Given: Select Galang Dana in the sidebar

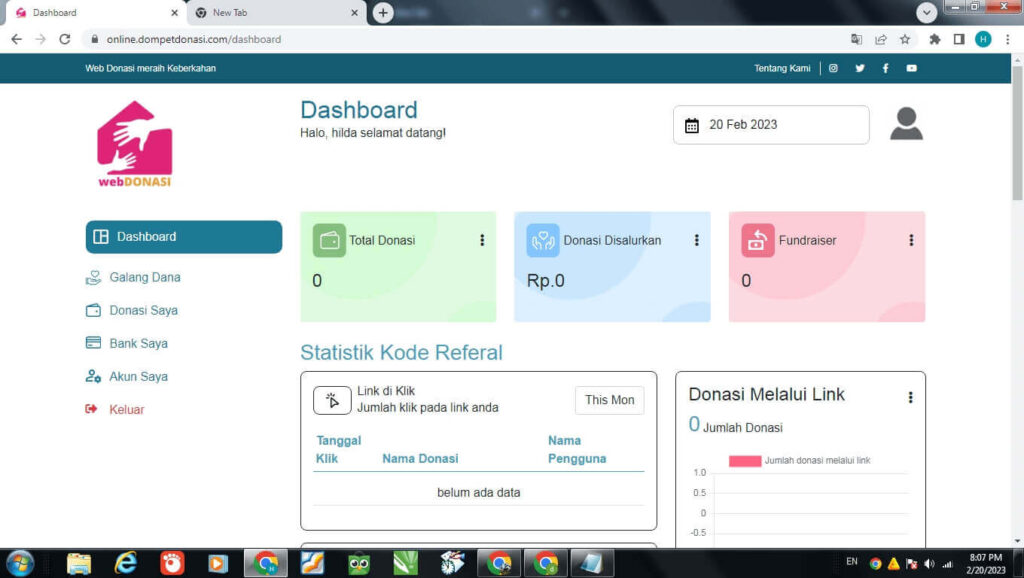Looking at the screenshot, I should coord(144,277).
